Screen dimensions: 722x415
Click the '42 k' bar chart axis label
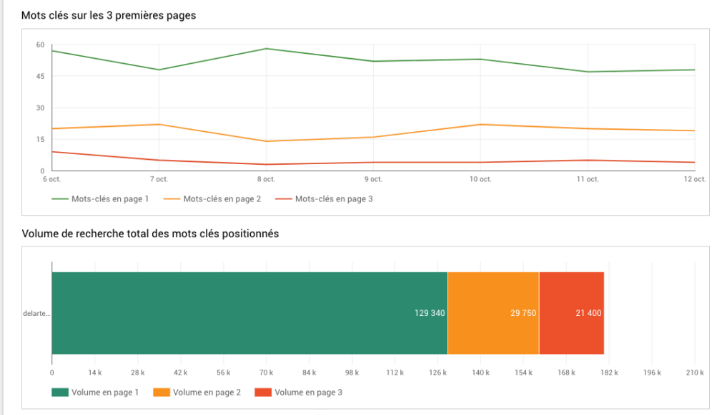(x=180, y=373)
